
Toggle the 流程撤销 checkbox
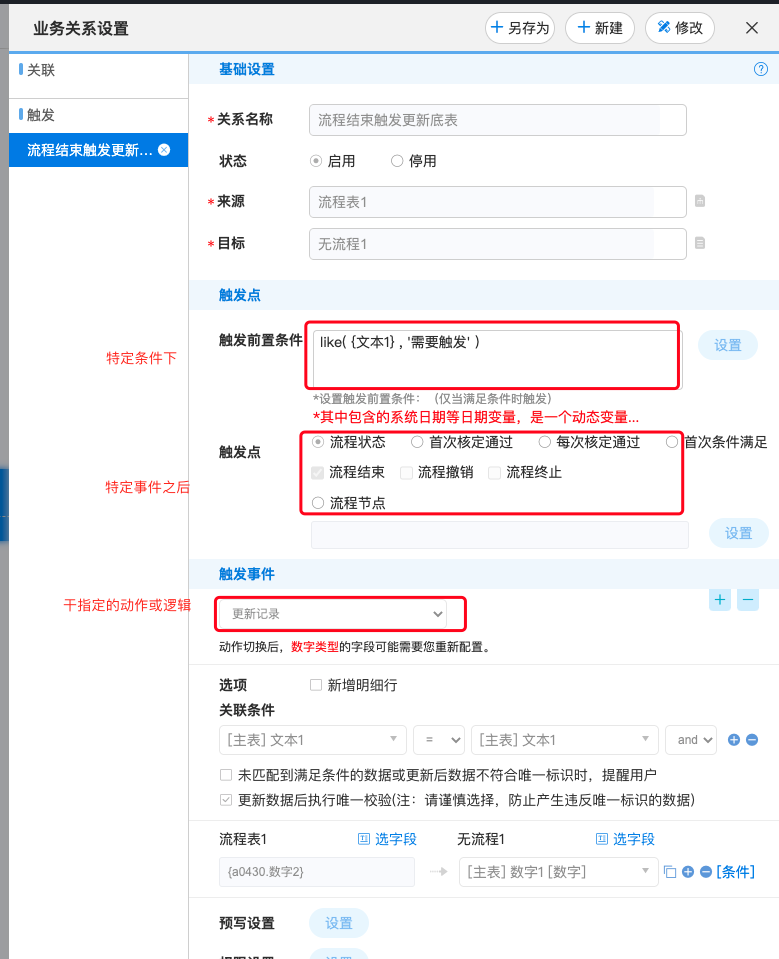(406, 472)
